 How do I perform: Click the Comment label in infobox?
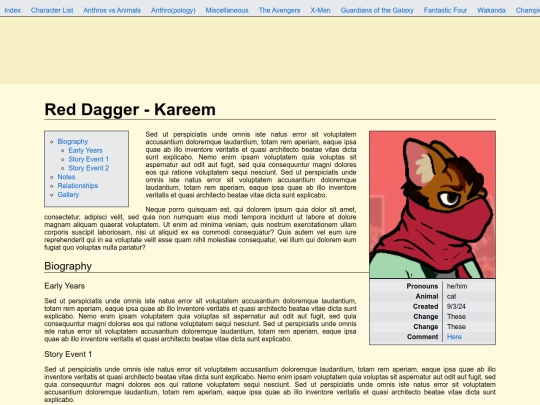tap(423, 337)
